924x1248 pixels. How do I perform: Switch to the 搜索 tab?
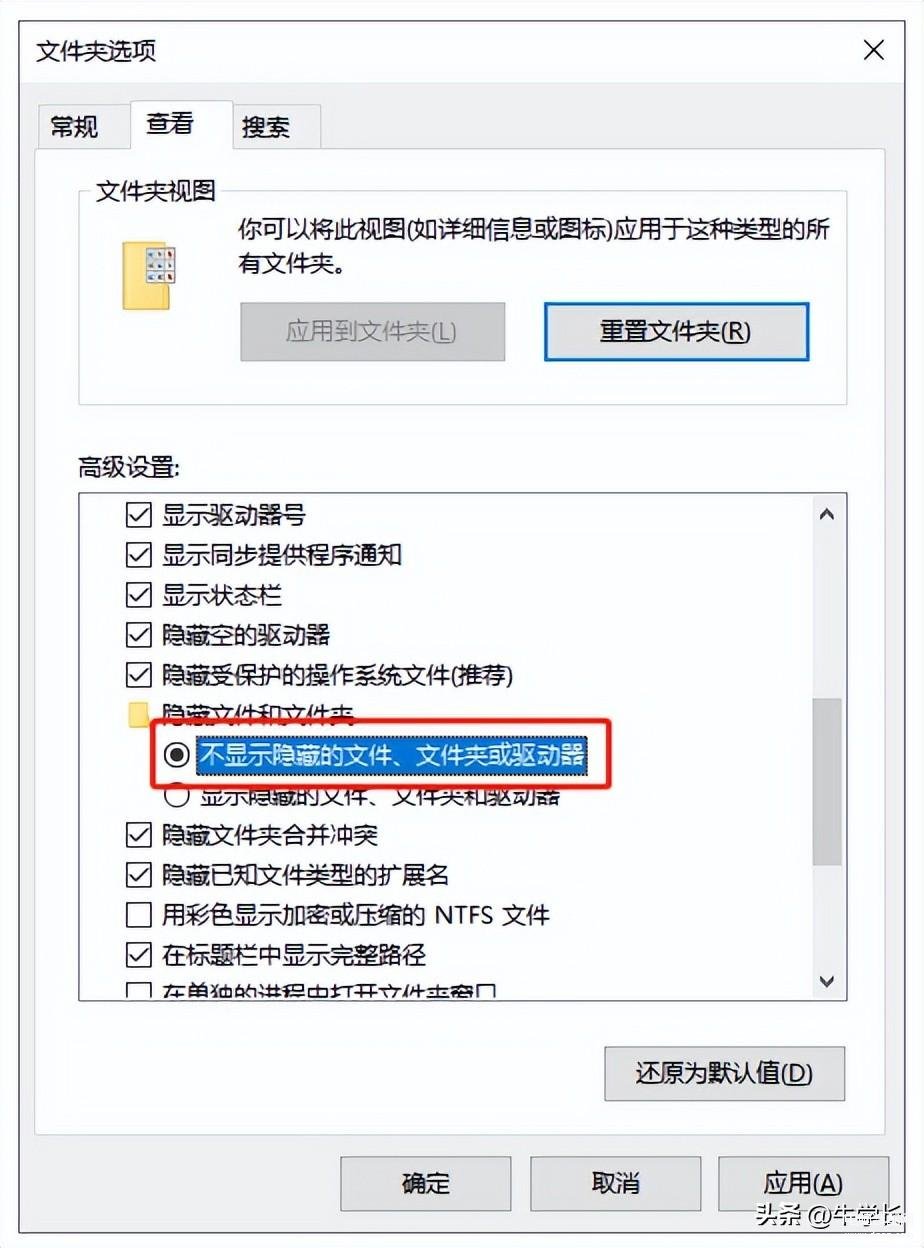(266, 127)
